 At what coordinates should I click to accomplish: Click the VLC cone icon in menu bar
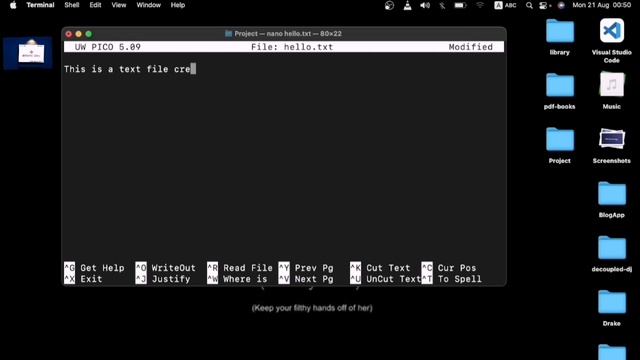point(407,5)
